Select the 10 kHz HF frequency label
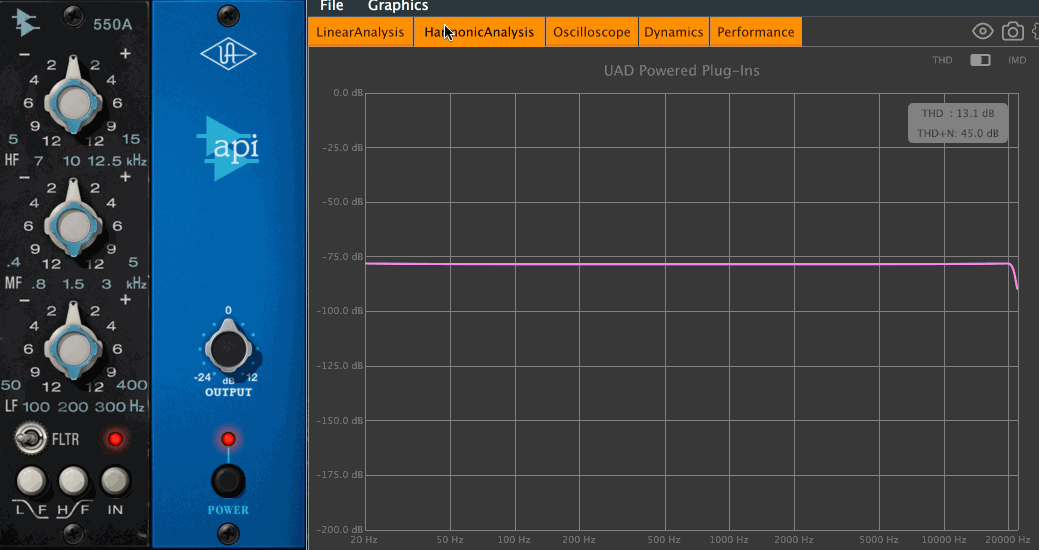The height and width of the screenshot is (550, 1039). point(72,161)
